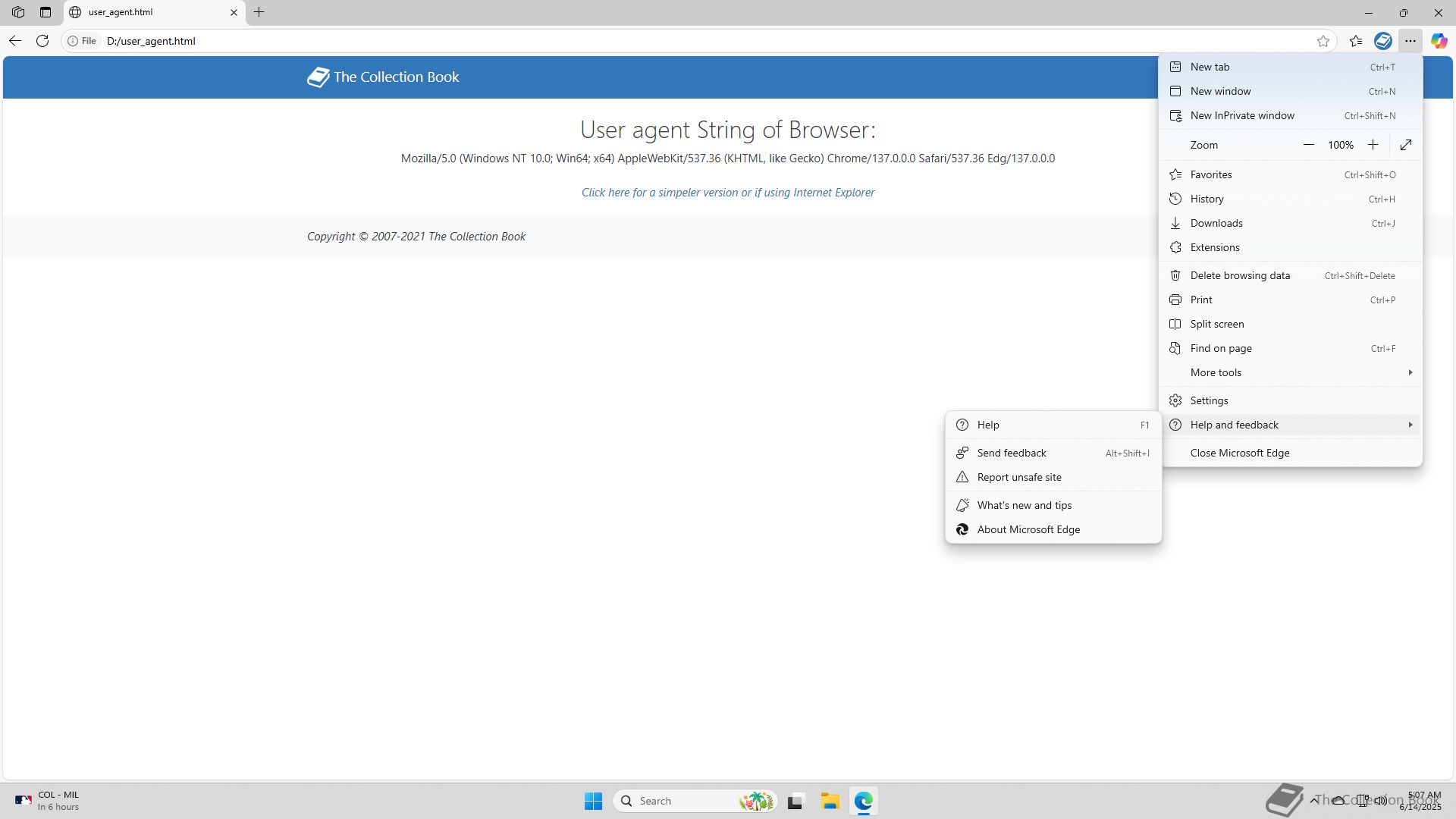This screenshot has height=819, width=1456.
Task: Open a new tab with the plus button
Action: 259,12
